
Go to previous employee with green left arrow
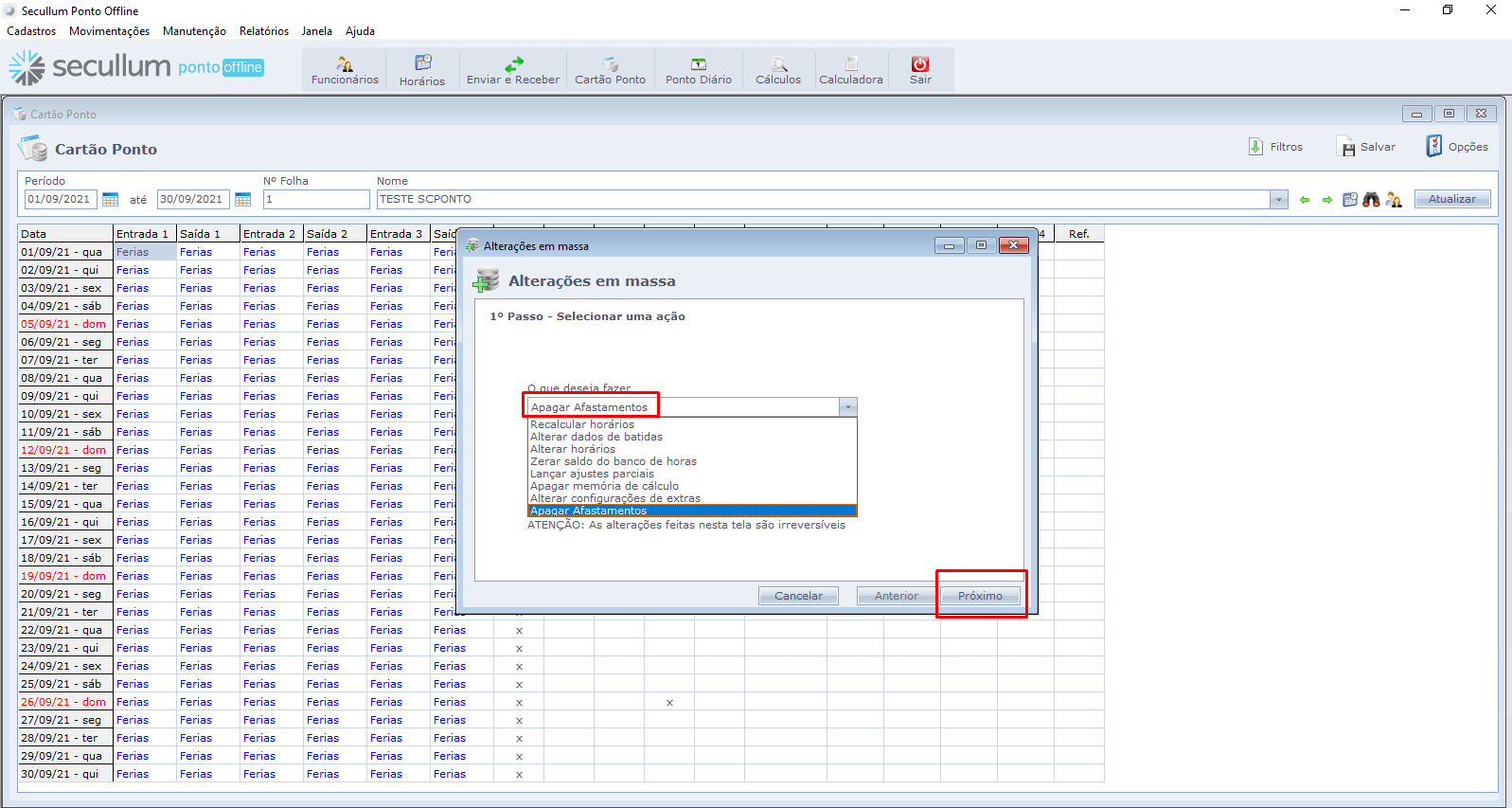(1305, 200)
